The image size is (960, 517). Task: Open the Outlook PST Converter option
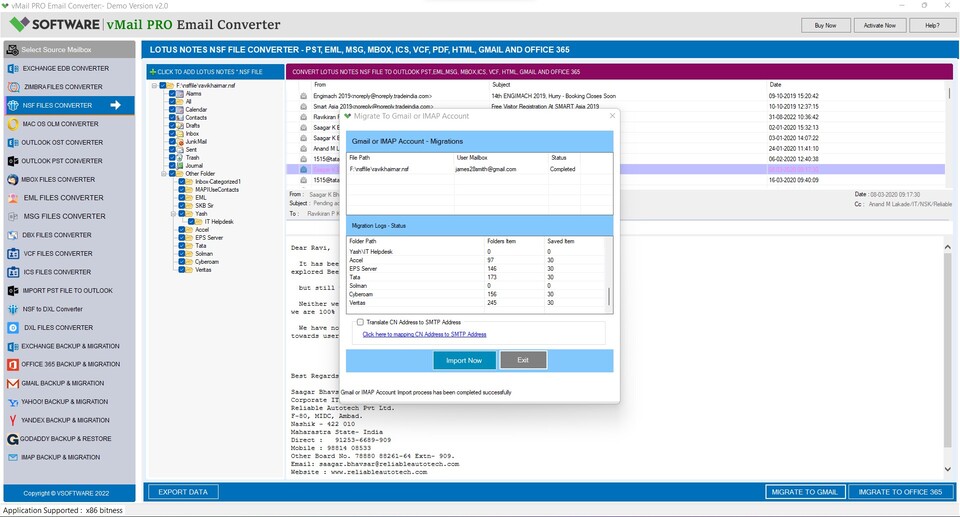point(69,161)
